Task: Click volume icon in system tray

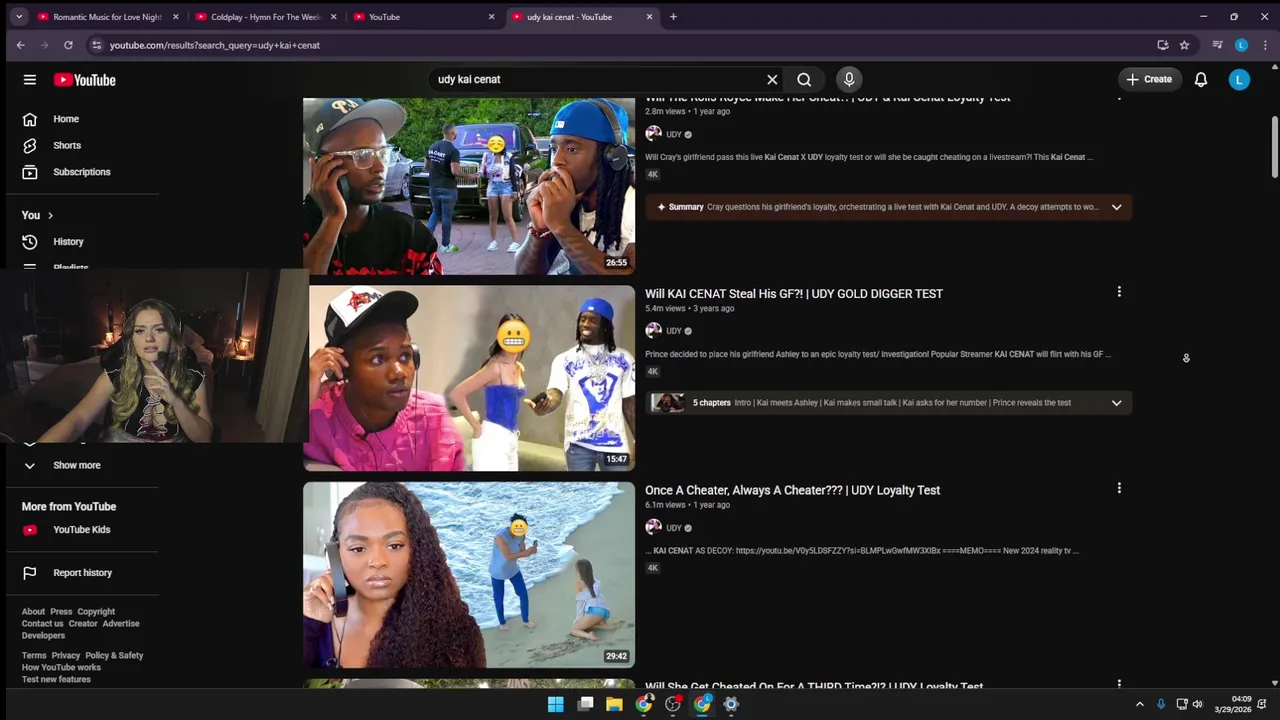Action: 1197,705
